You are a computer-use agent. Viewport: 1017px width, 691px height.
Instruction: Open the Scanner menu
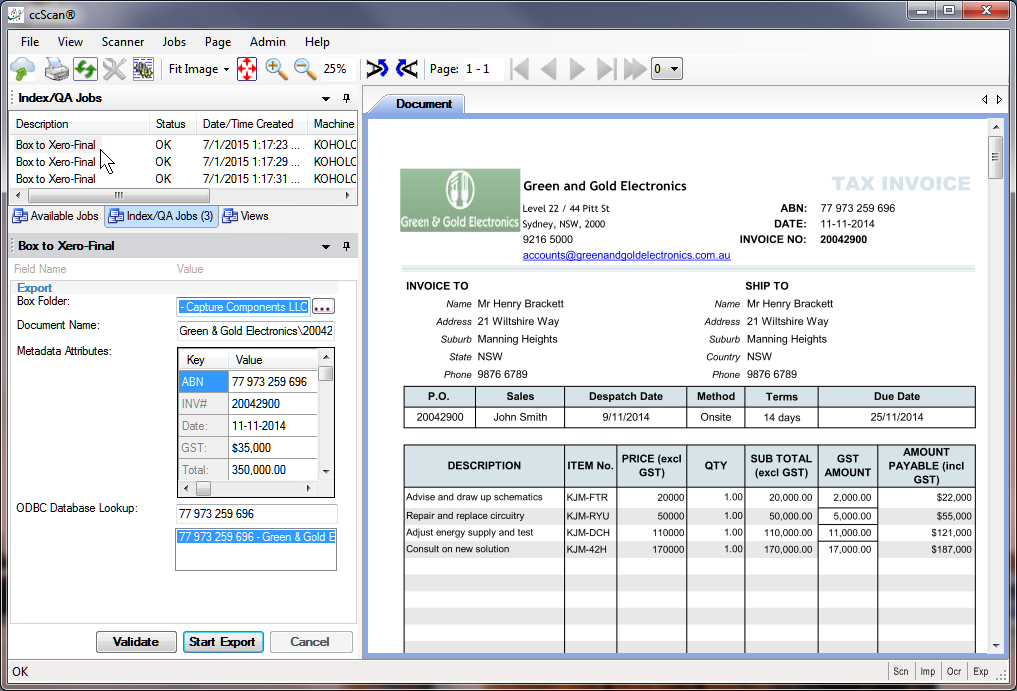123,42
